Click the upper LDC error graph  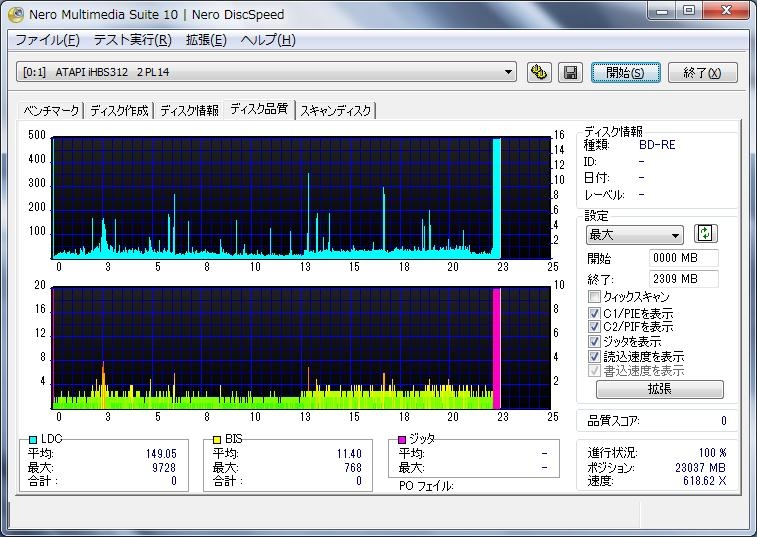click(x=301, y=198)
